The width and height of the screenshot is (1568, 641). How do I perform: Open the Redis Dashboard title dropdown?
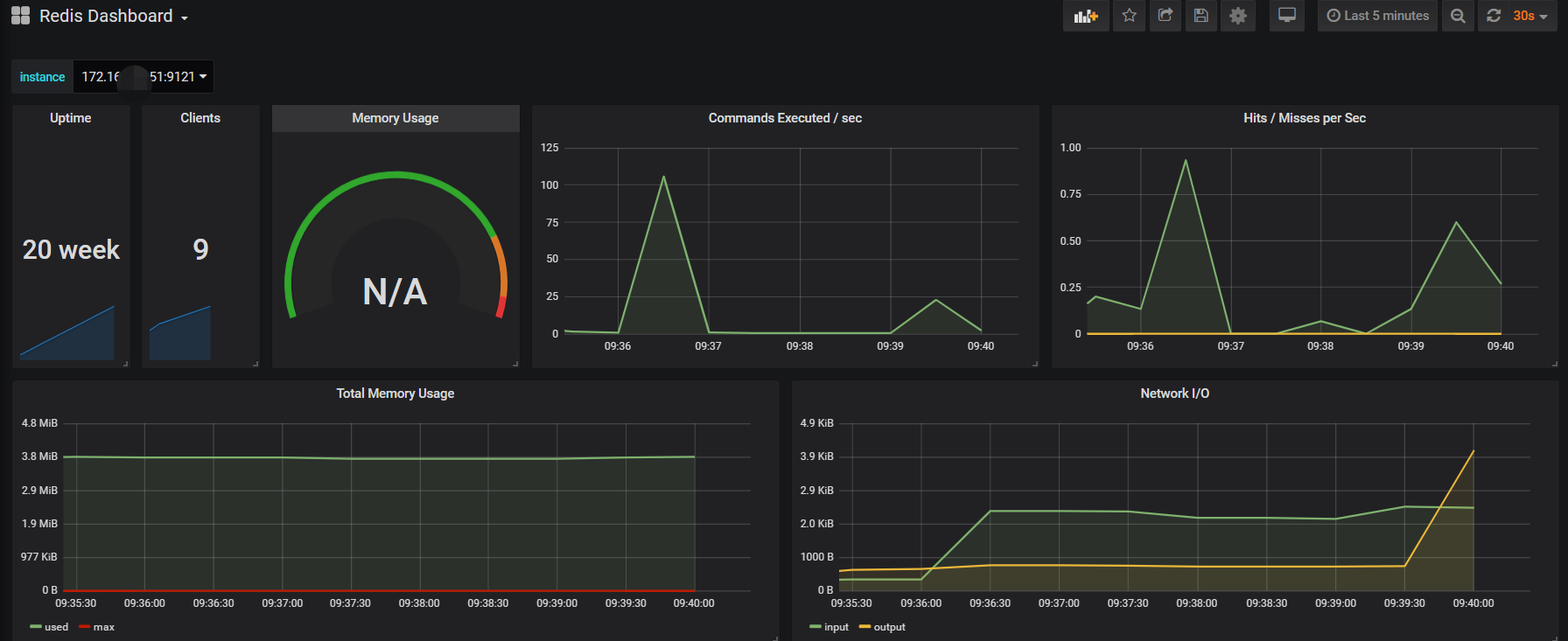(x=114, y=16)
